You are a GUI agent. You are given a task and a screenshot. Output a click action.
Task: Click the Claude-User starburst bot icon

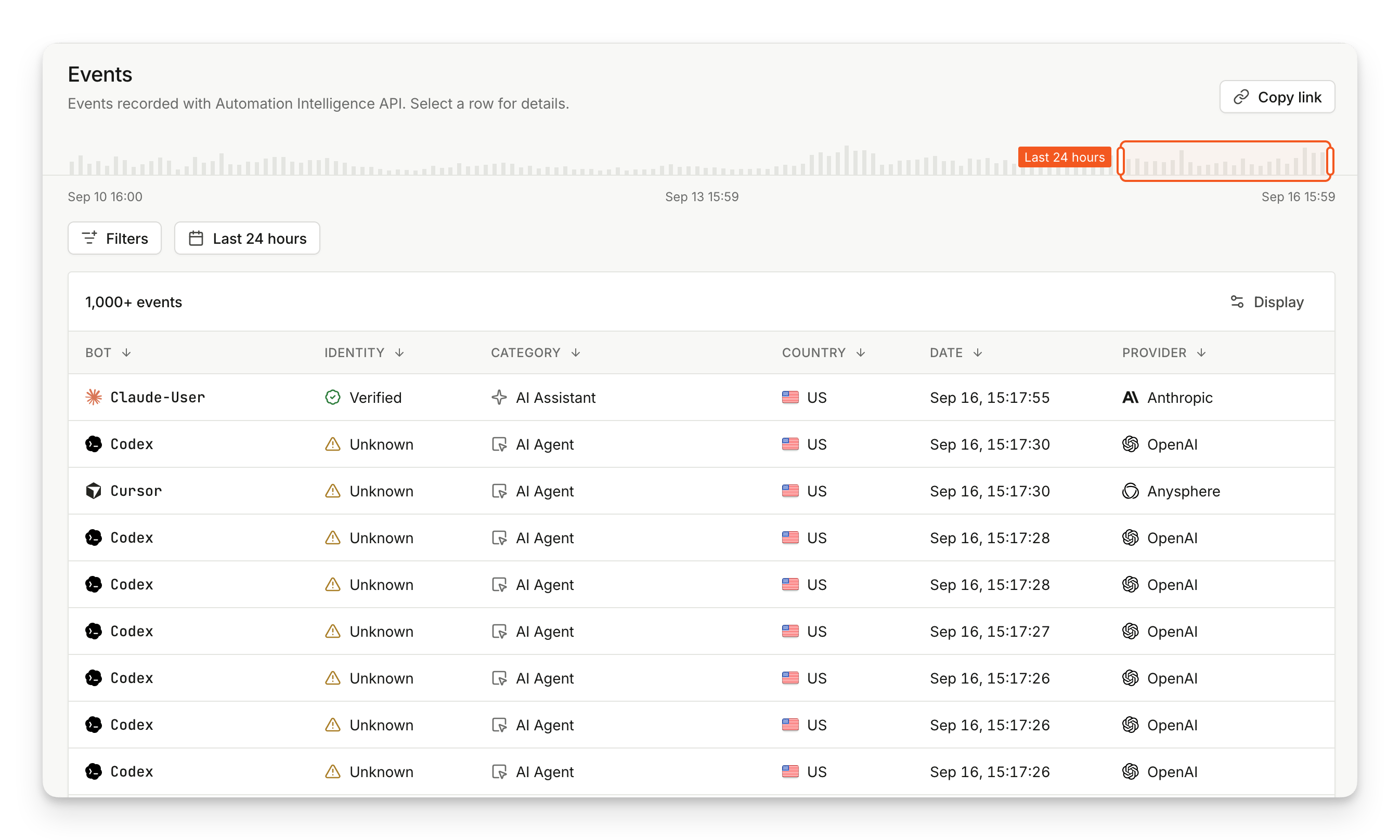tap(94, 397)
